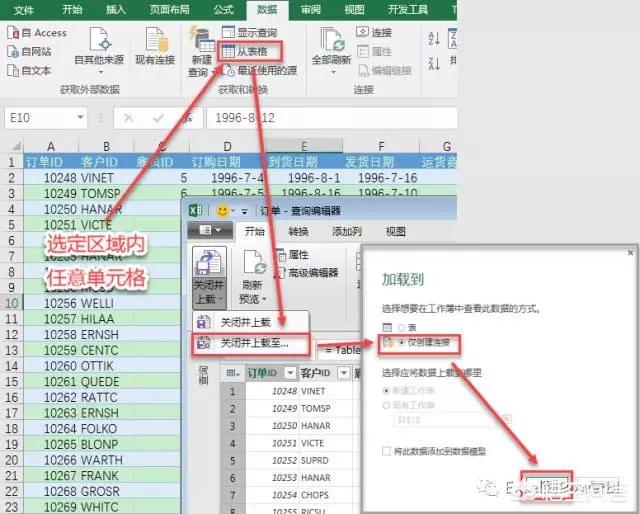Image resolution: width=640 pixels, height=514 pixels.
Task: Sort ascending with the A-Z icon
Action: click(x=433, y=39)
